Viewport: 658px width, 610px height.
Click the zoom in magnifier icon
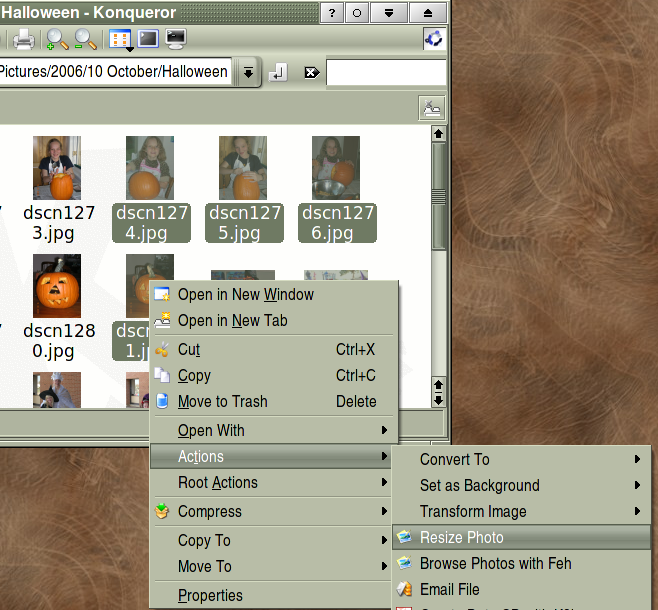click(x=57, y=40)
